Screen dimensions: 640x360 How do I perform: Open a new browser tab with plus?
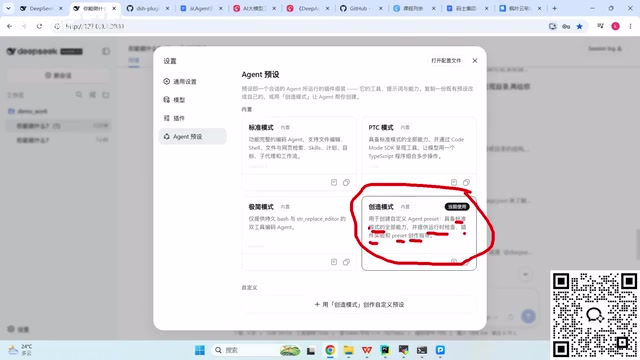pyautogui.click(x=554, y=8)
